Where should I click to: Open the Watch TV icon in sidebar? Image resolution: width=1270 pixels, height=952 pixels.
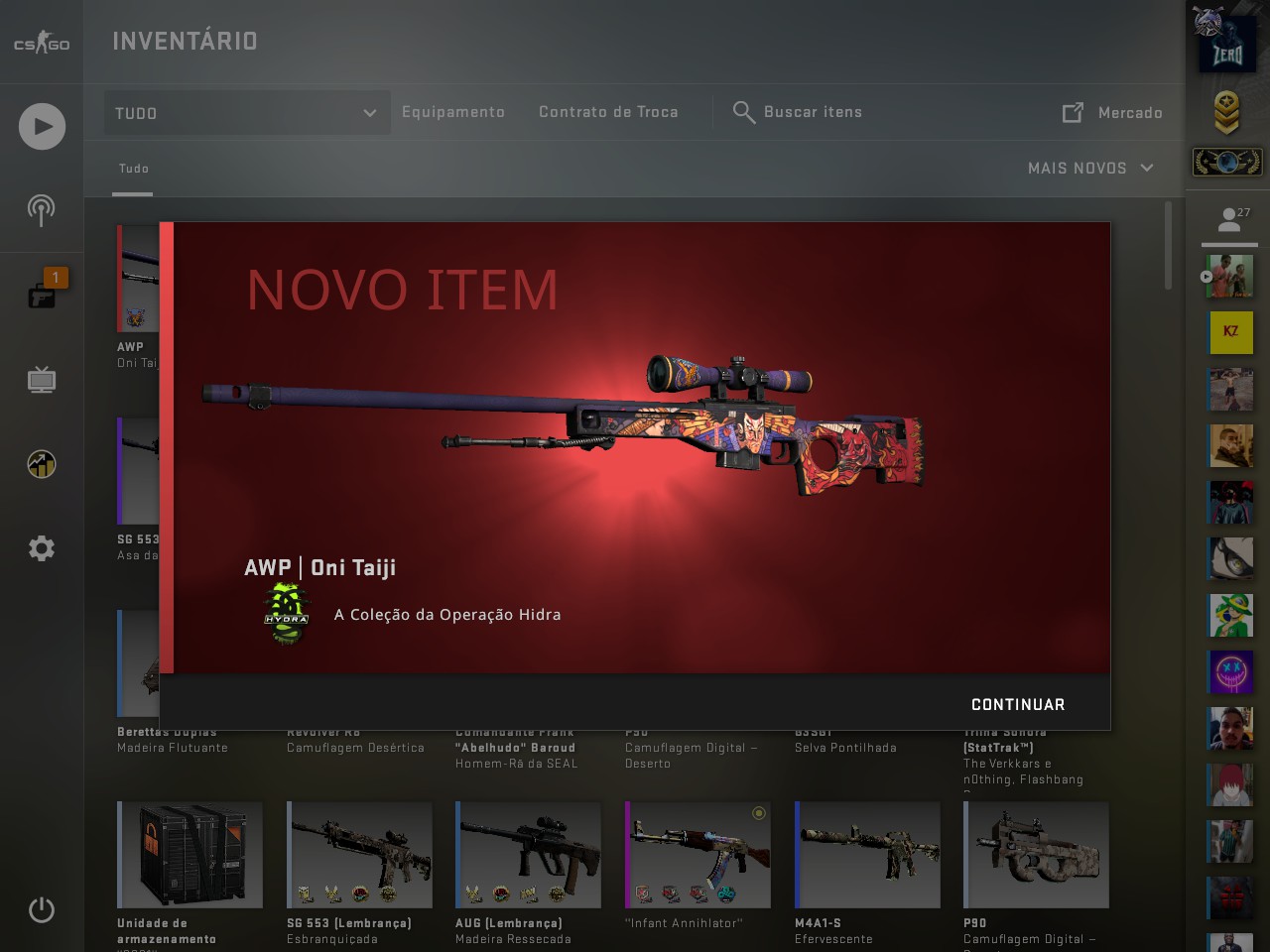coord(42,379)
